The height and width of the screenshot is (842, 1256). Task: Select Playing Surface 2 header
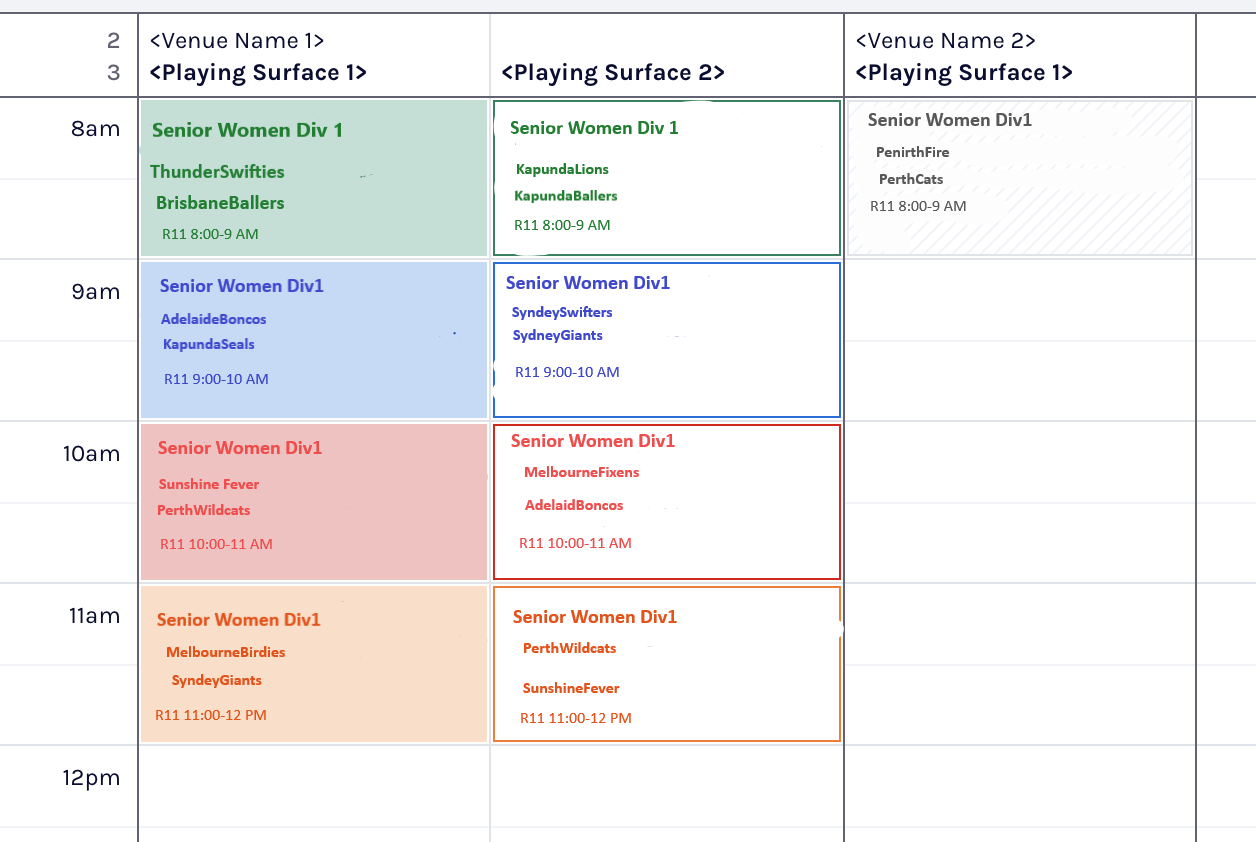(613, 72)
